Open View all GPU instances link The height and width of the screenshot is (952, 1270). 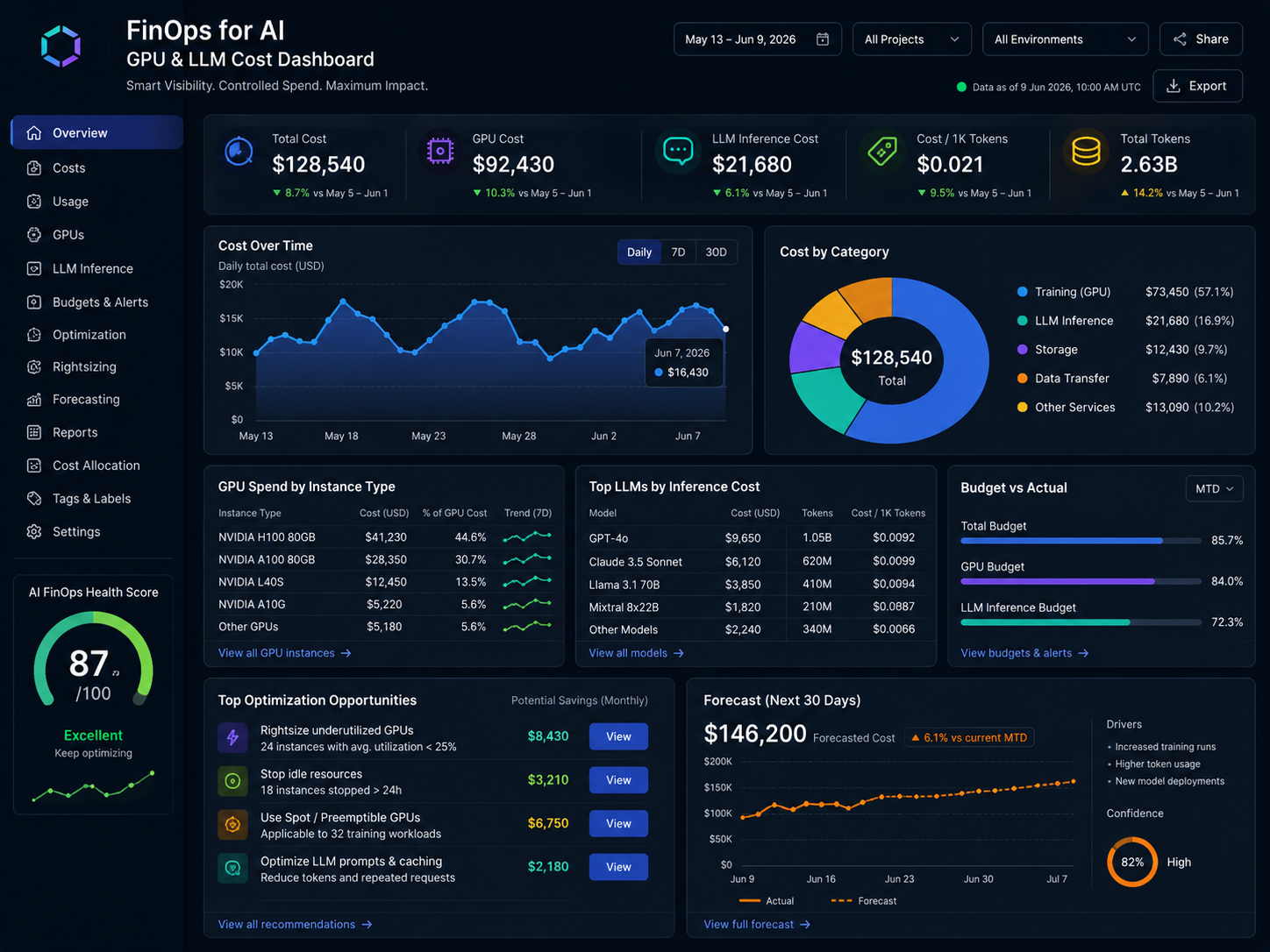[x=285, y=653]
